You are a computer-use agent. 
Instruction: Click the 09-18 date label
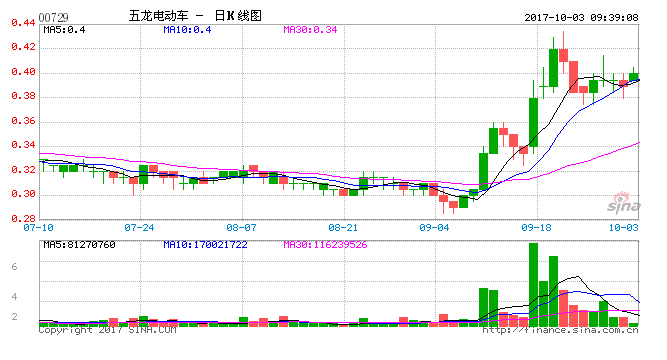click(536, 228)
